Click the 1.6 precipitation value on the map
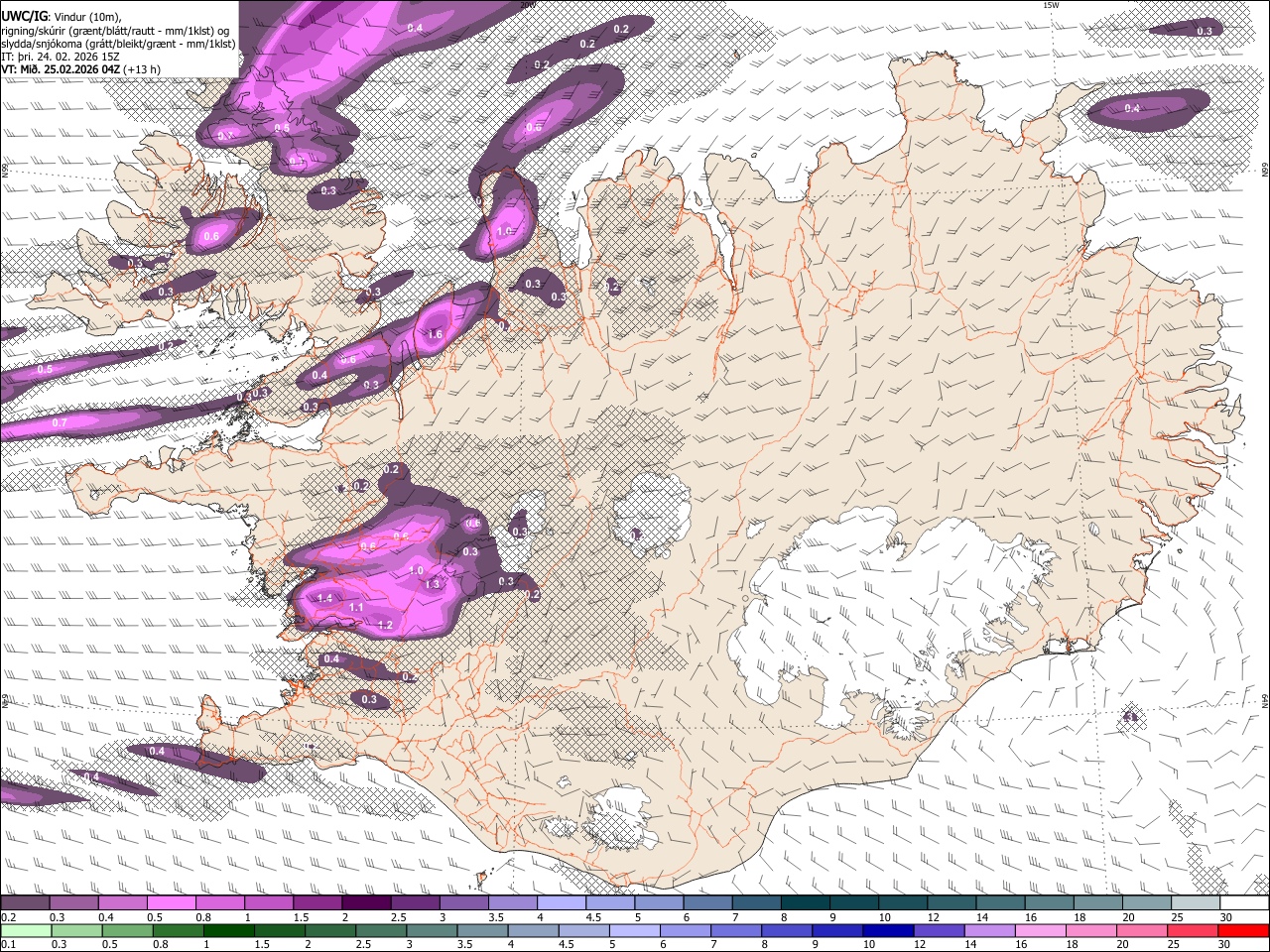This screenshot has height=952, width=1270. click(x=435, y=335)
